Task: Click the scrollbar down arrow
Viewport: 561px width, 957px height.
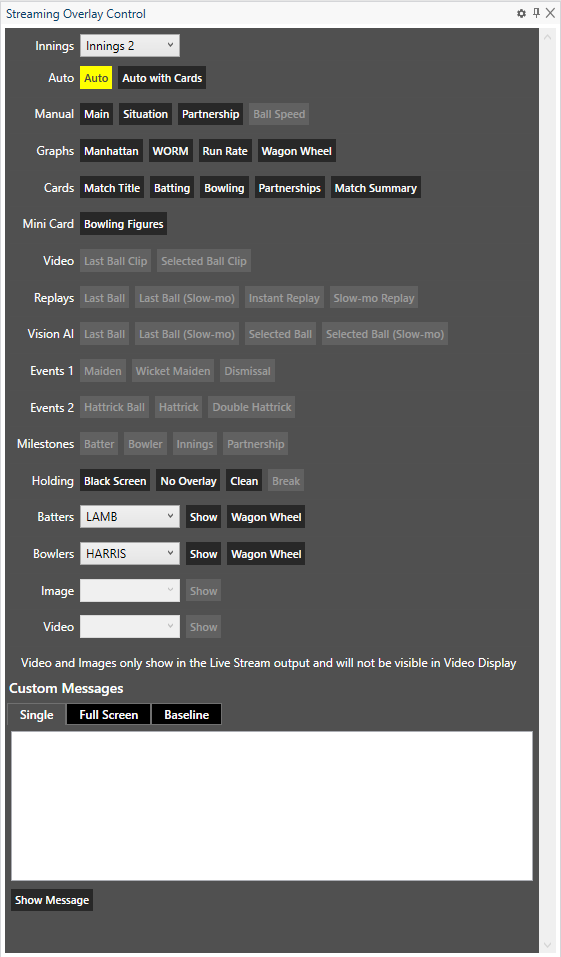Action: click(548, 945)
